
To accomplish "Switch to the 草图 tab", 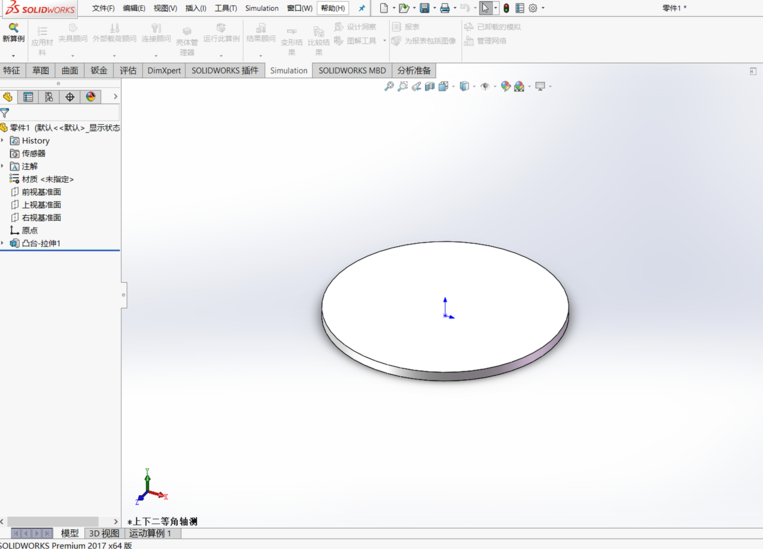I will [x=41, y=71].
